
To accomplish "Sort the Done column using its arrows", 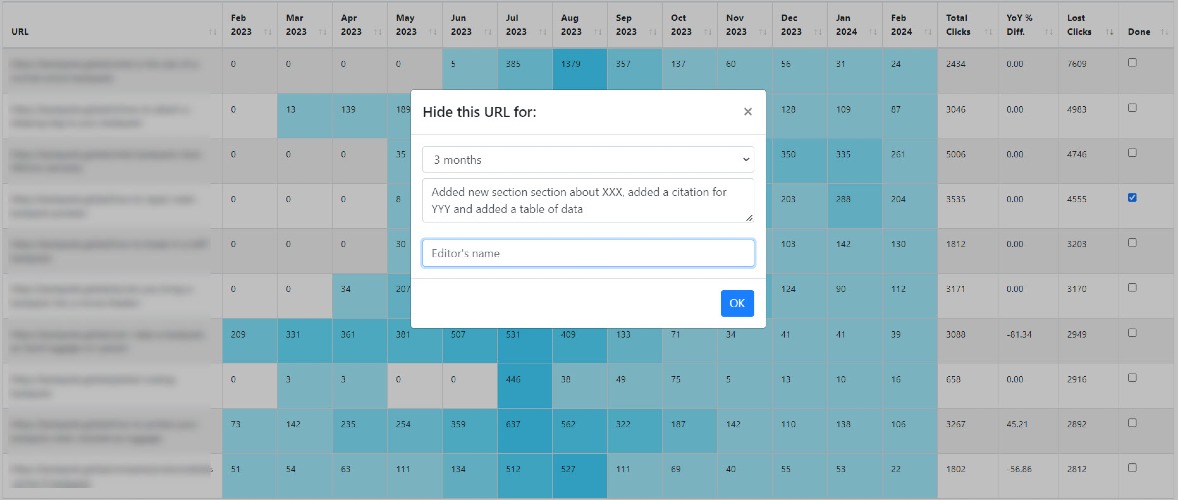I will [1164, 32].
